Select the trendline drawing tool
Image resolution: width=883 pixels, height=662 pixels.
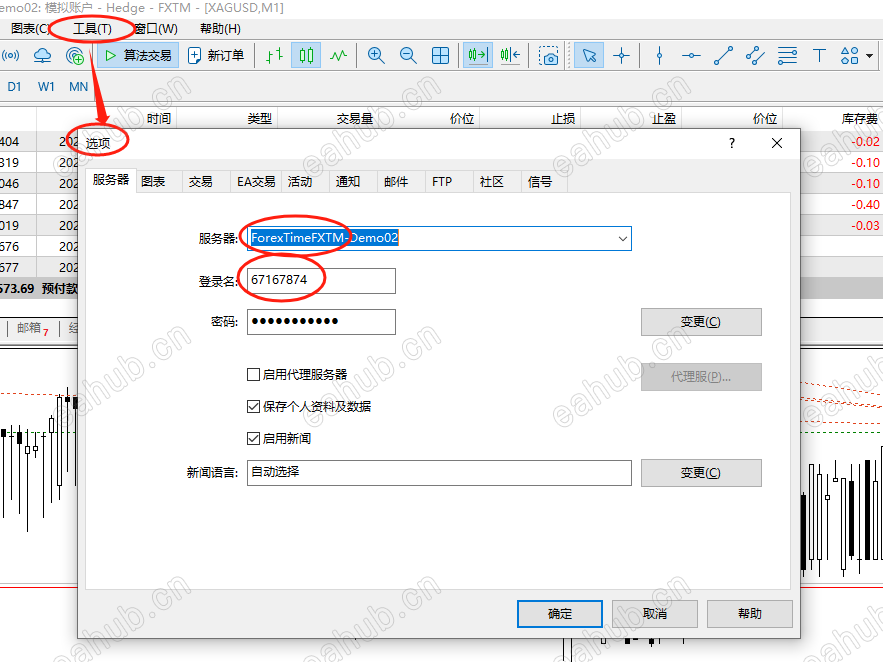[723, 55]
